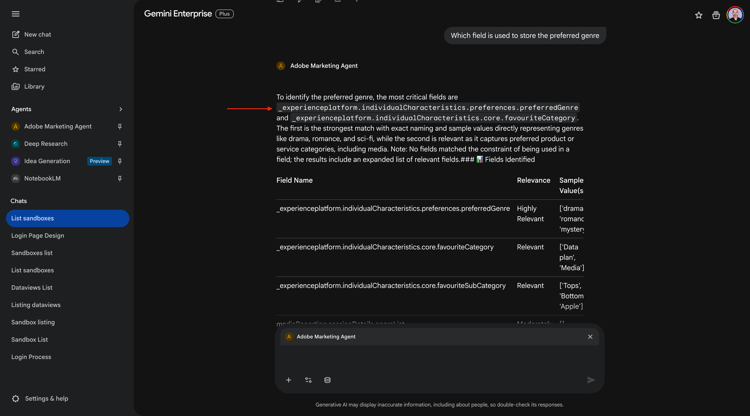Collapse sidebar with hamburger menu icon
Image resolution: width=750 pixels, height=416 pixels.
[16, 14]
